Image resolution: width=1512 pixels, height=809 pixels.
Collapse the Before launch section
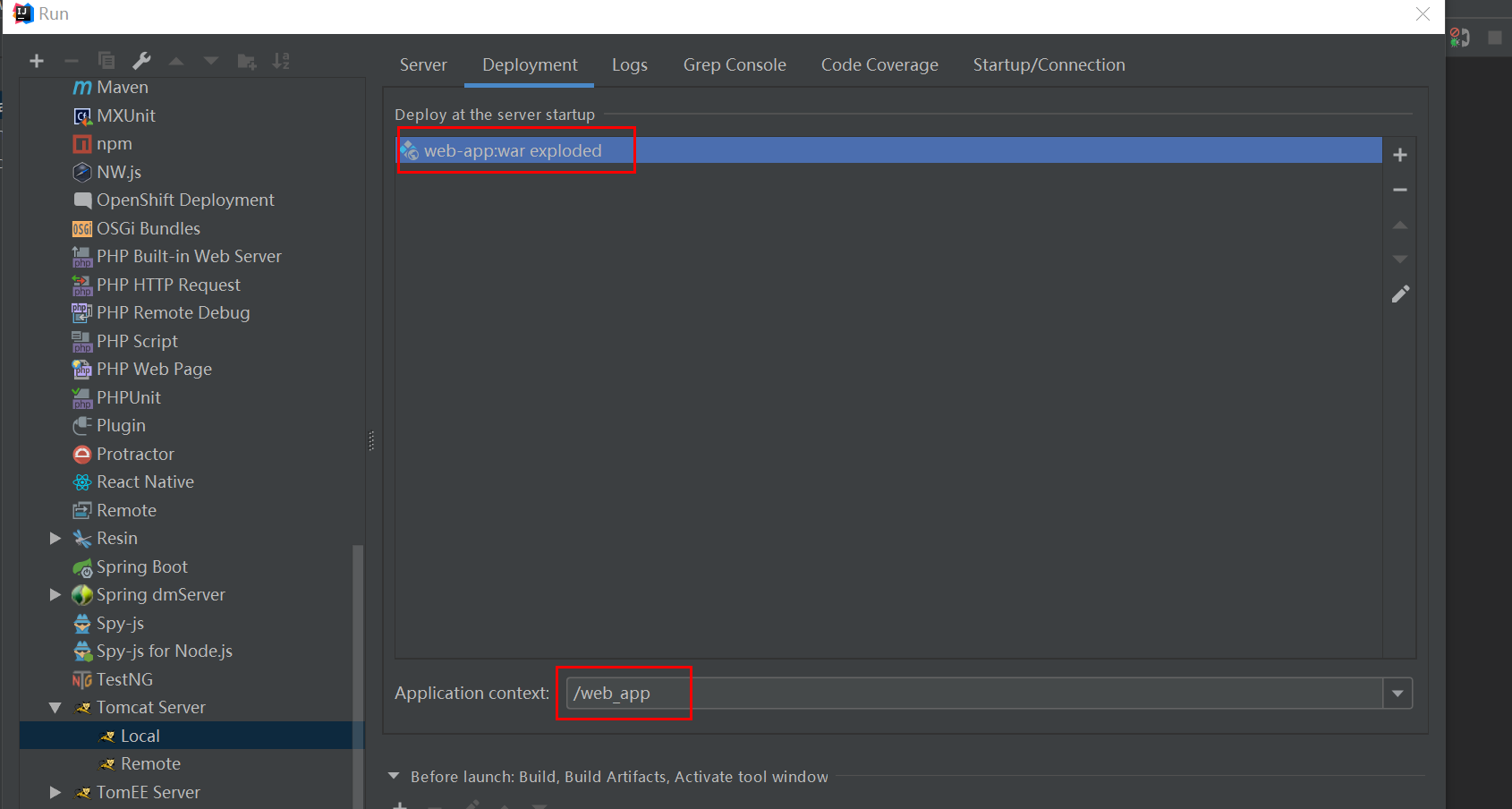[394, 777]
